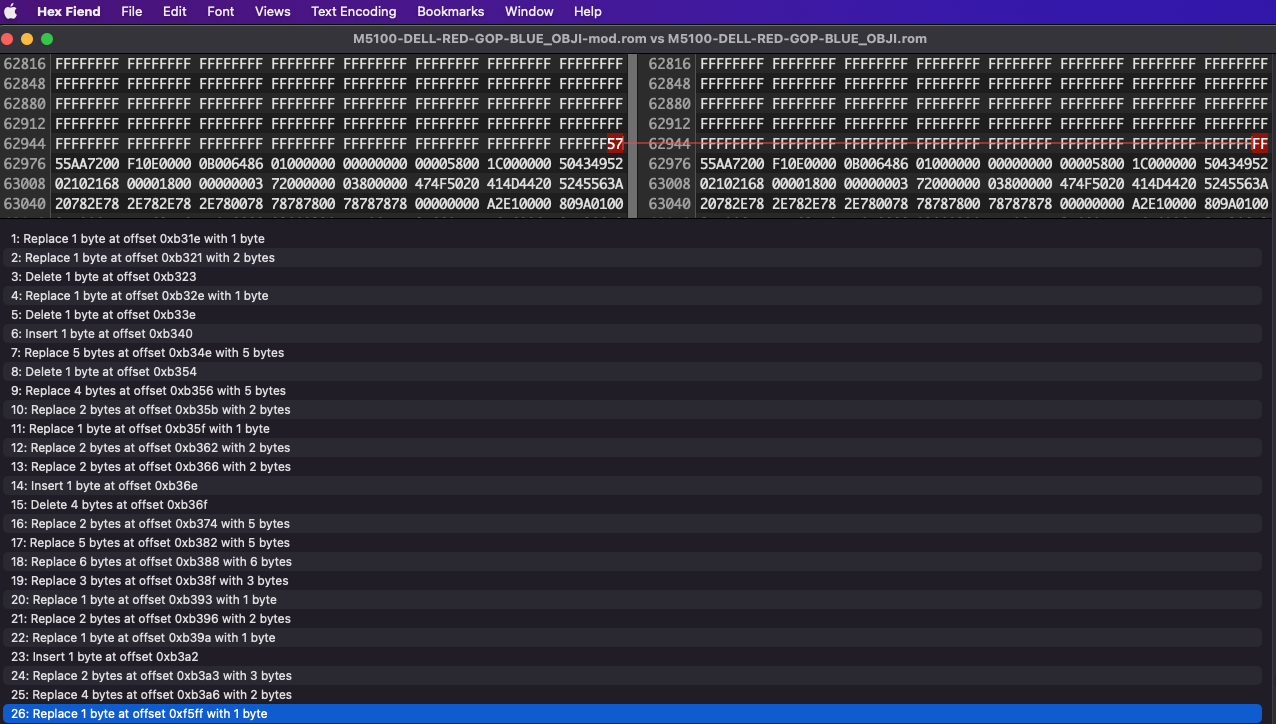Select diff 24: Replace at offset 0xb3a3
Viewport: 1276px width, 724px height.
(x=632, y=676)
